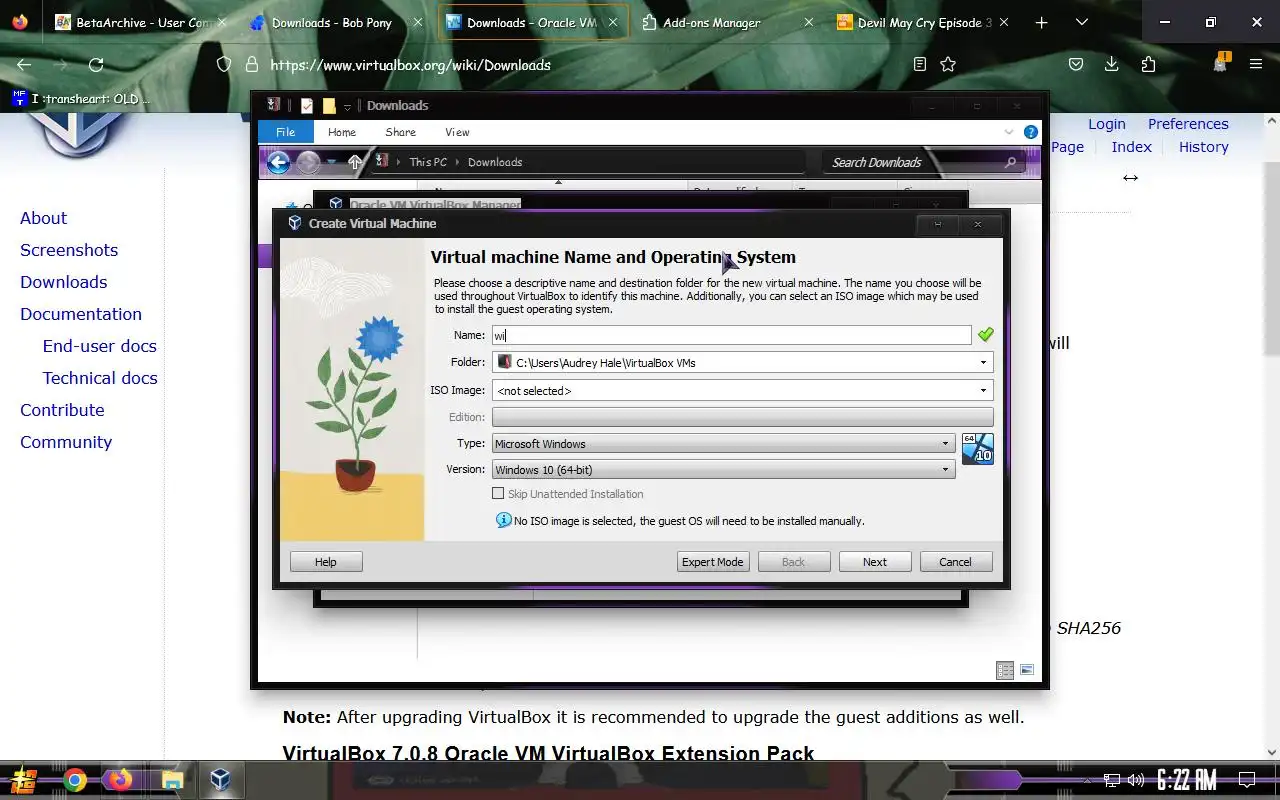Image resolution: width=1280 pixels, height=800 pixels.
Task: Click the padlock site security icon
Action: (x=252, y=65)
